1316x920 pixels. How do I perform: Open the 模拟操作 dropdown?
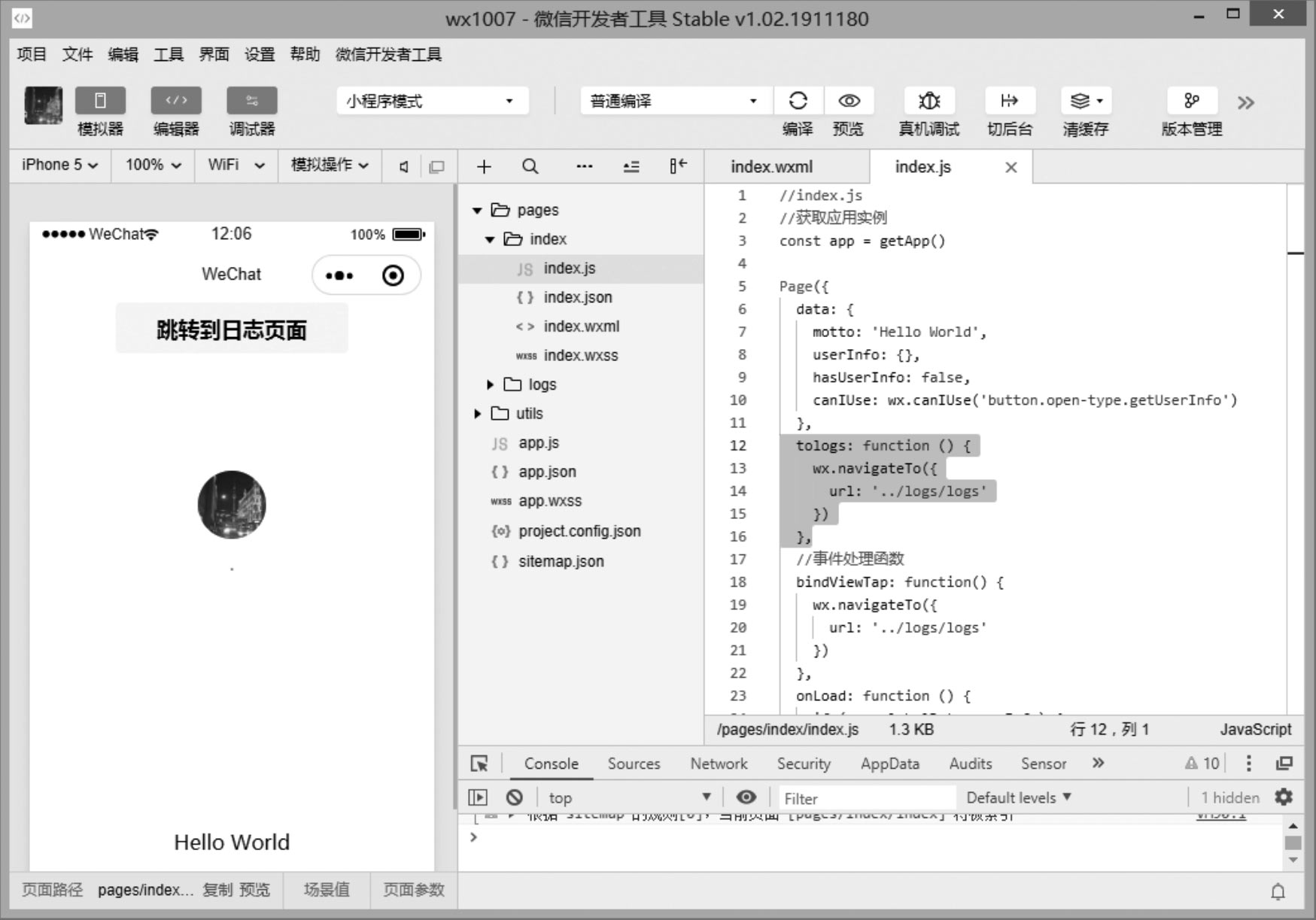click(330, 165)
